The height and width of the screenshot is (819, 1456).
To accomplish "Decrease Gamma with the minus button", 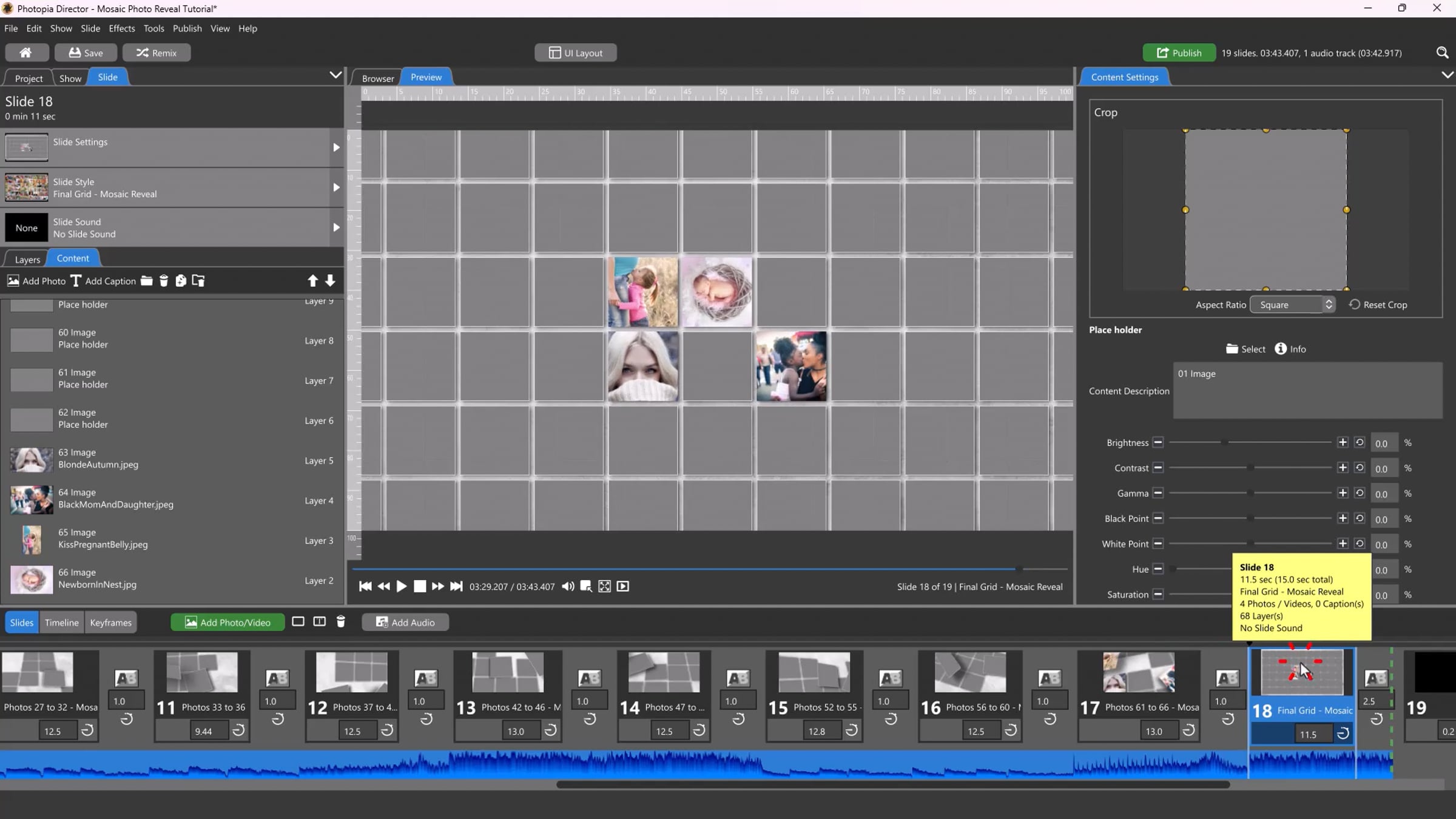I will (1158, 493).
